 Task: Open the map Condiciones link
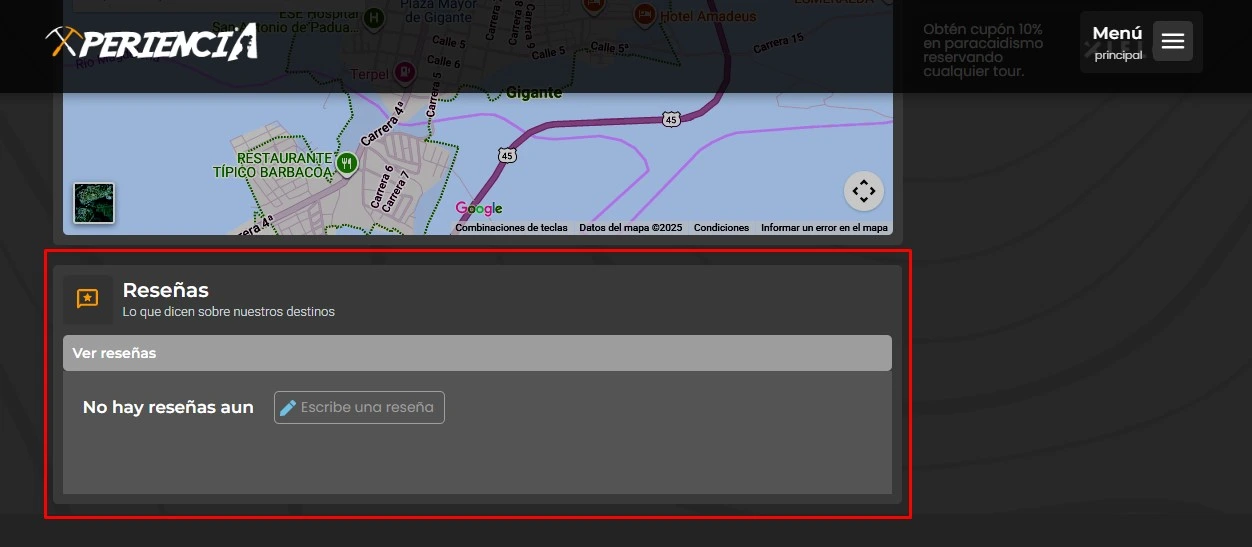coord(721,228)
